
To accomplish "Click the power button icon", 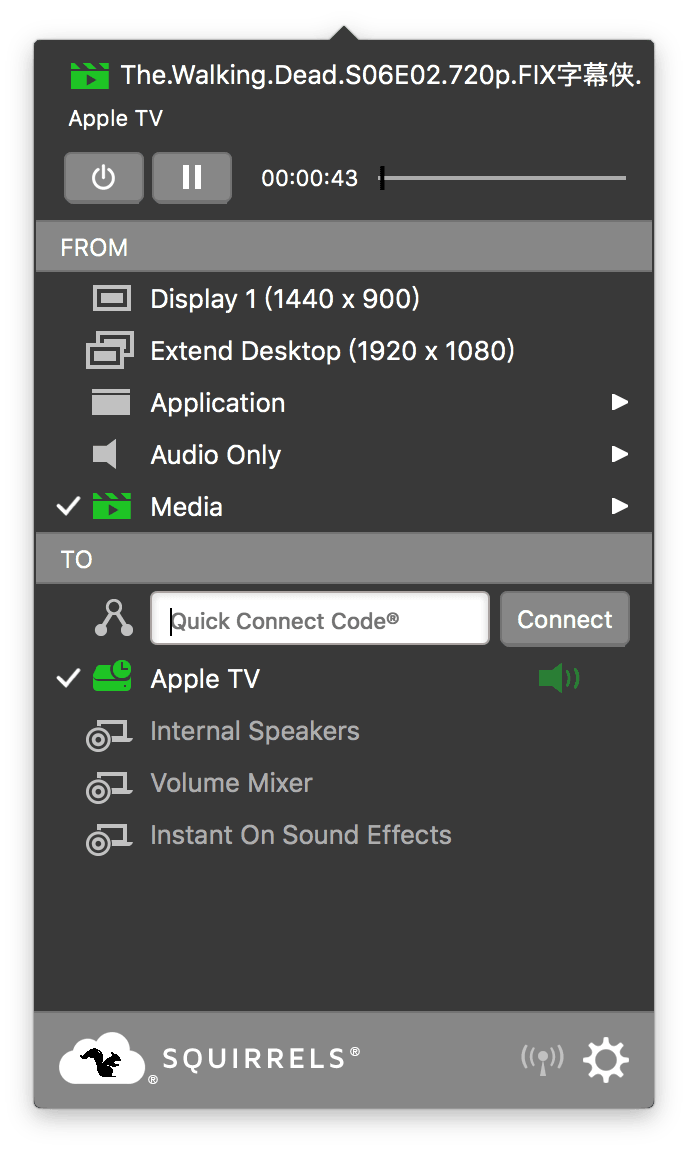I will click(104, 178).
